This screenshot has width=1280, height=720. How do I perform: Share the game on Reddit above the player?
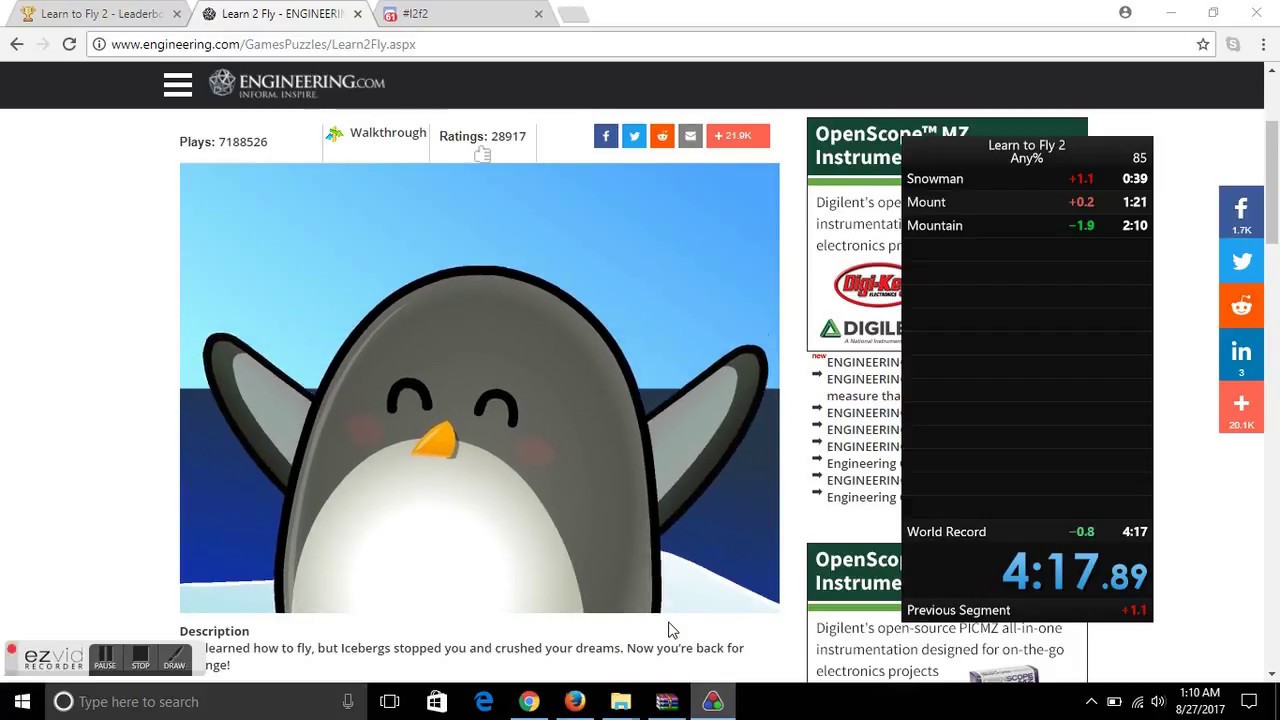662,136
